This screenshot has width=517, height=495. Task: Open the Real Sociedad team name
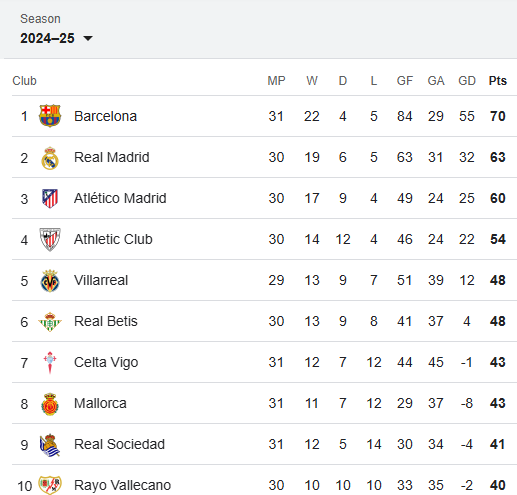(119, 444)
